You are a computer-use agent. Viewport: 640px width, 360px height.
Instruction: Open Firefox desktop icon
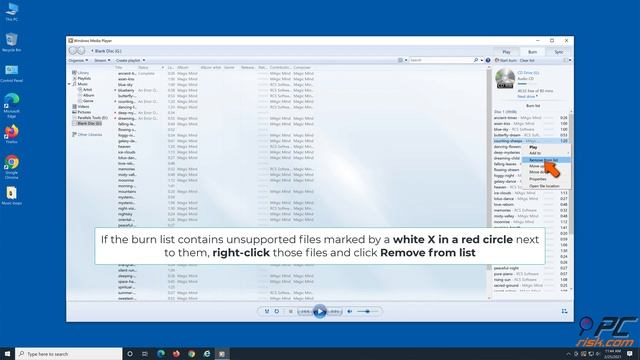point(11,134)
